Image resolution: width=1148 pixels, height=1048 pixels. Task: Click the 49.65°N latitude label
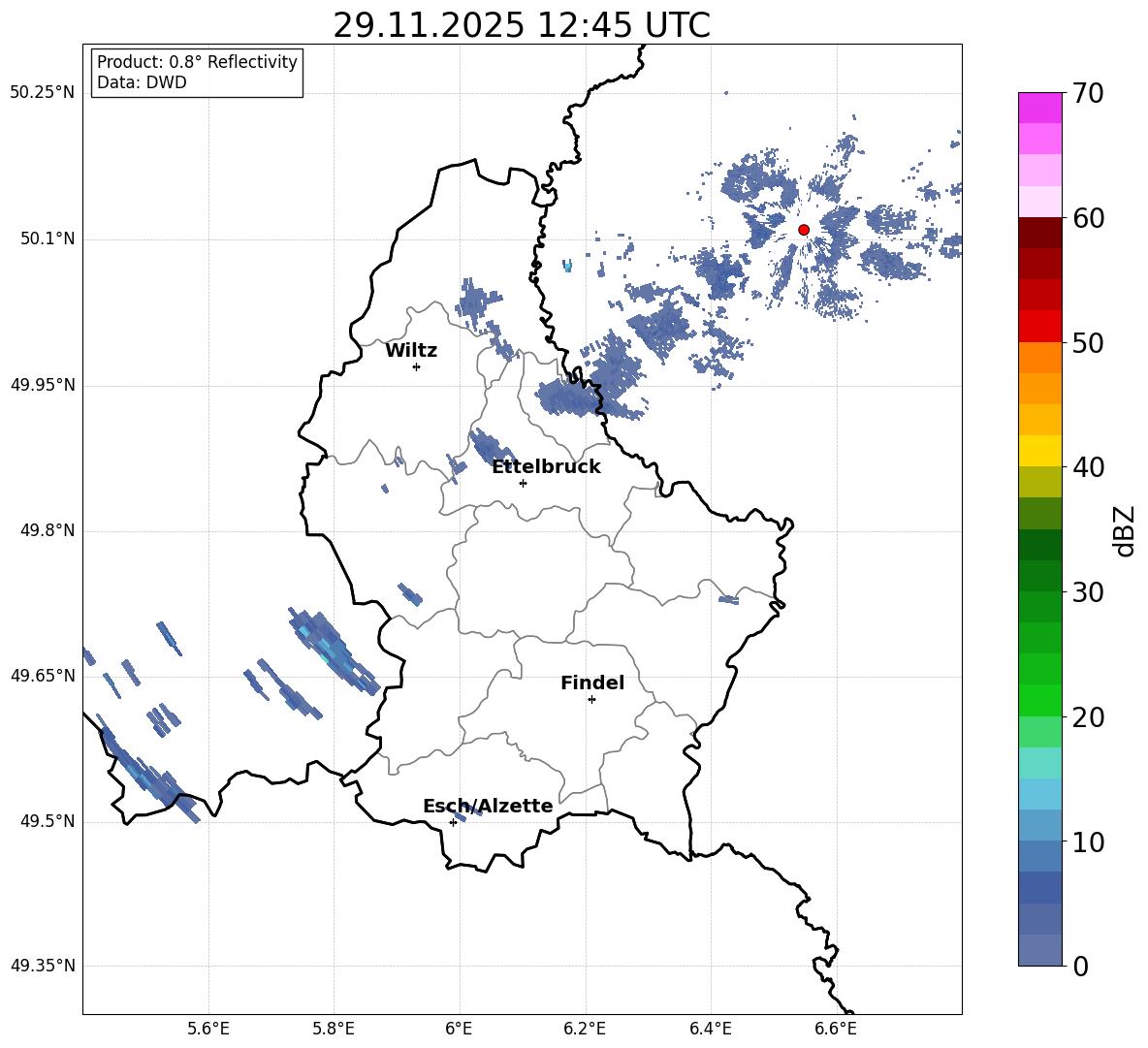tap(43, 675)
